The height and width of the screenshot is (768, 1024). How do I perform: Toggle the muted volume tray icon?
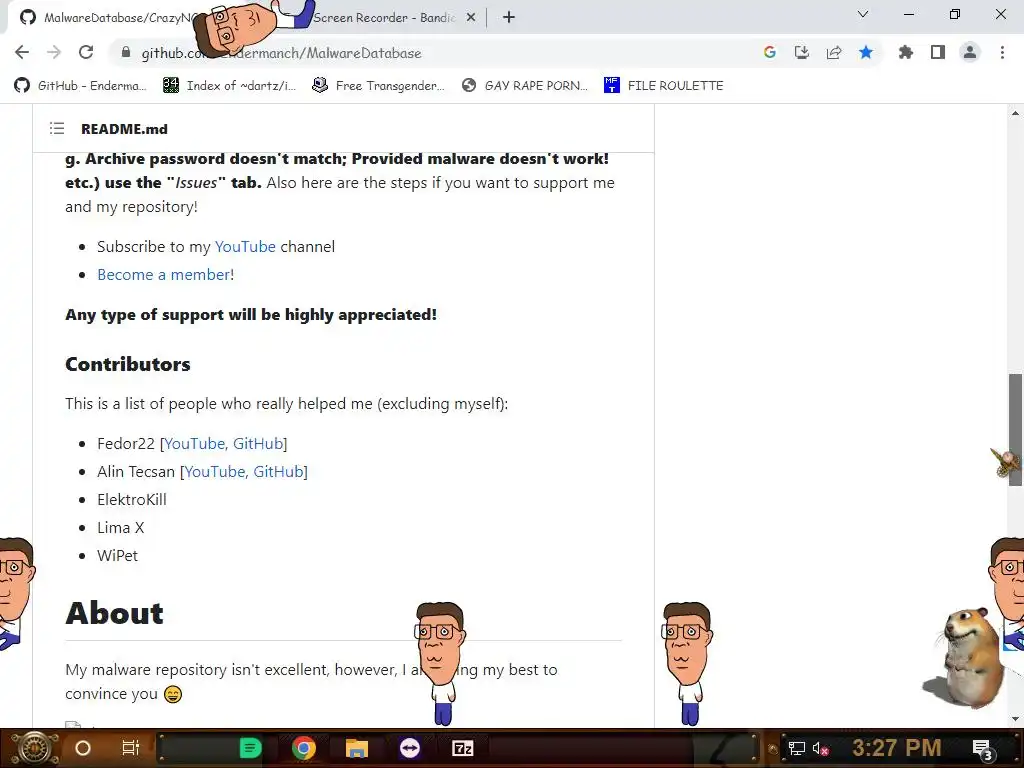tap(821, 748)
